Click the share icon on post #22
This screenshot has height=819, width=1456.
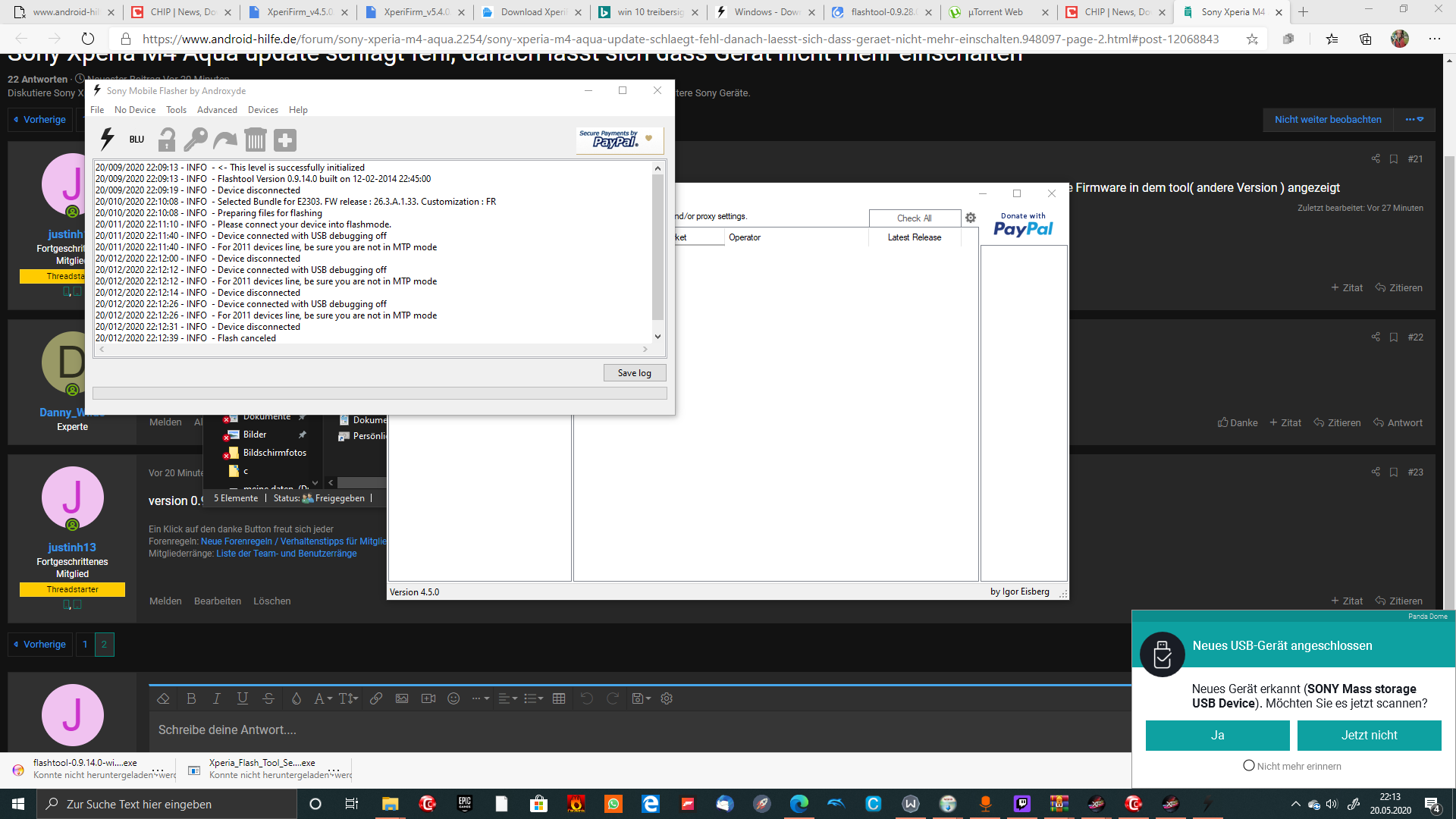(1376, 337)
